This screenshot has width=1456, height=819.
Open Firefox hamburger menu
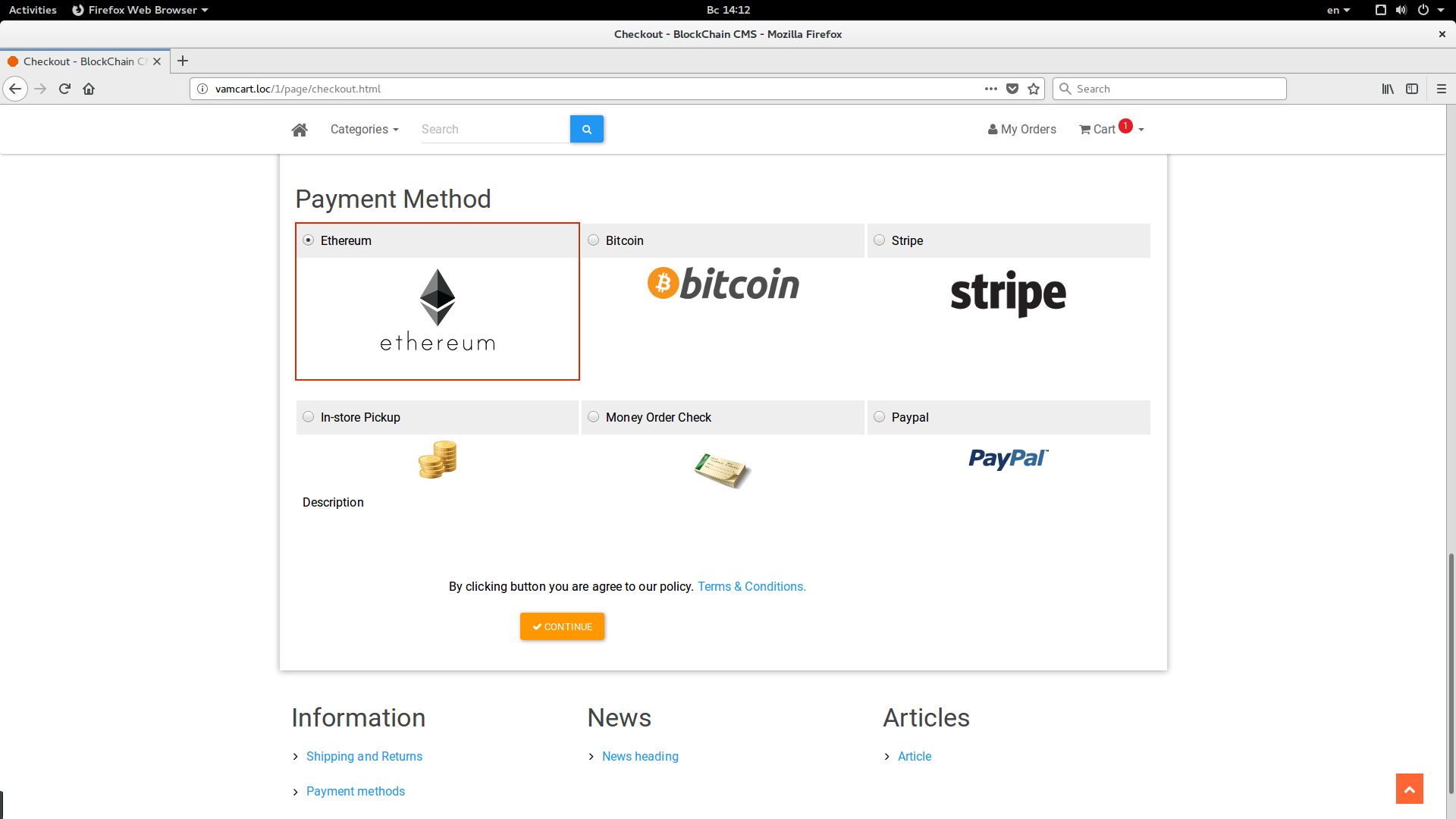(x=1441, y=89)
